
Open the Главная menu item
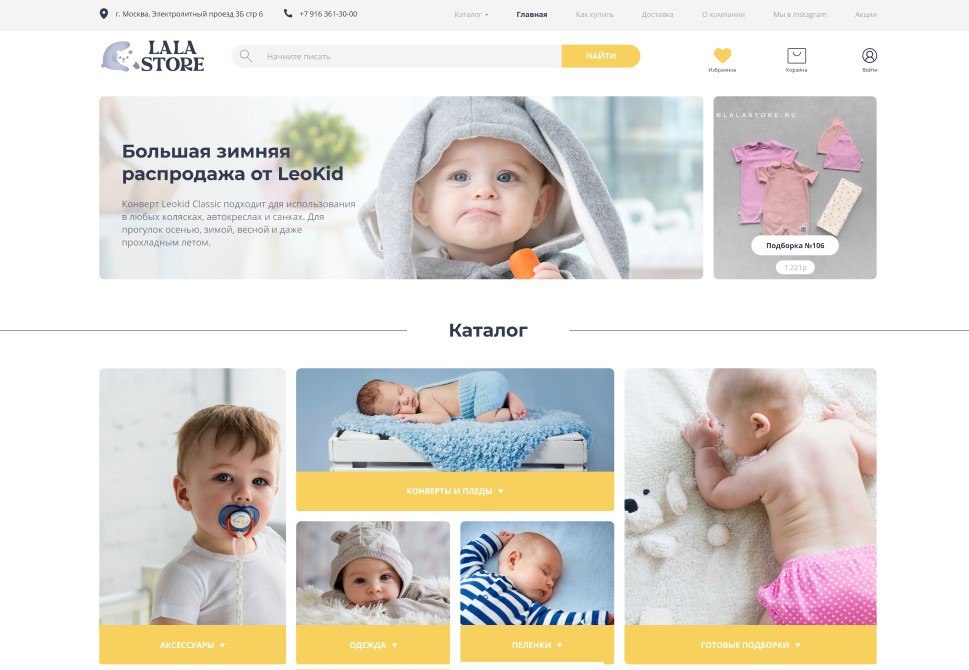(531, 14)
